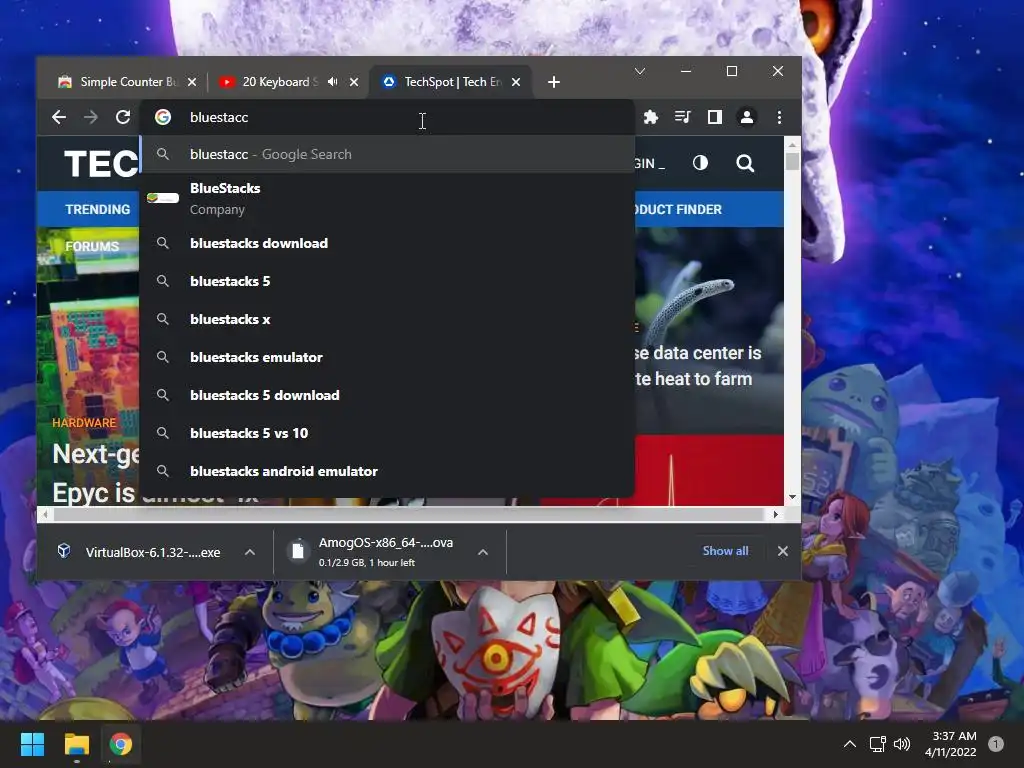Go back with the browser back arrow
The width and height of the screenshot is (1024, 768).
pyautogui.click(x=59, y=117)
